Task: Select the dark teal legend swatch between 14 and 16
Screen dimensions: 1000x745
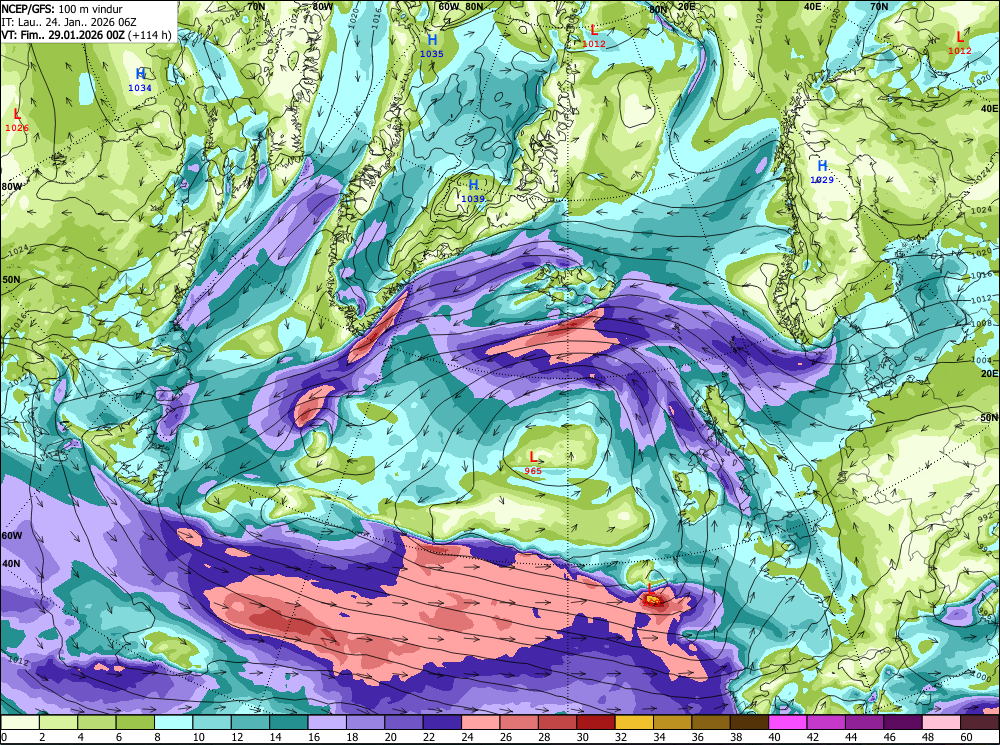Action: [289, 722]
